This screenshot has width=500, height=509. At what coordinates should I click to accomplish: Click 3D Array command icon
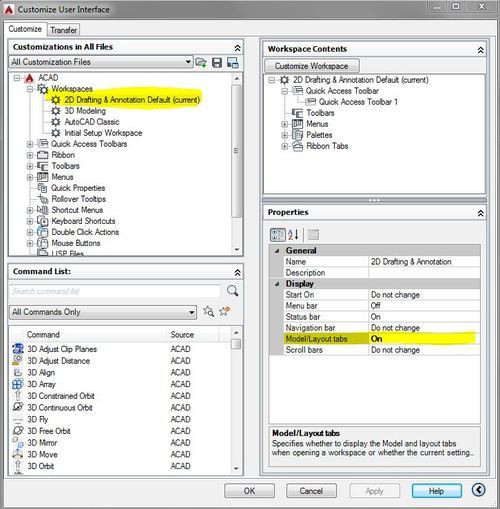coord(17,384)
